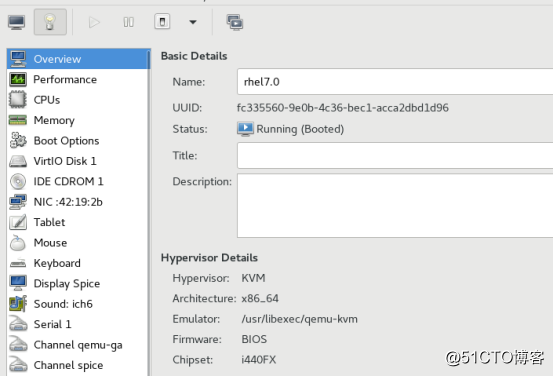Viewport: 554px width, 376px height.
Task: Click the Description text area
Action: pyautogui.click(x=395, y=206)
